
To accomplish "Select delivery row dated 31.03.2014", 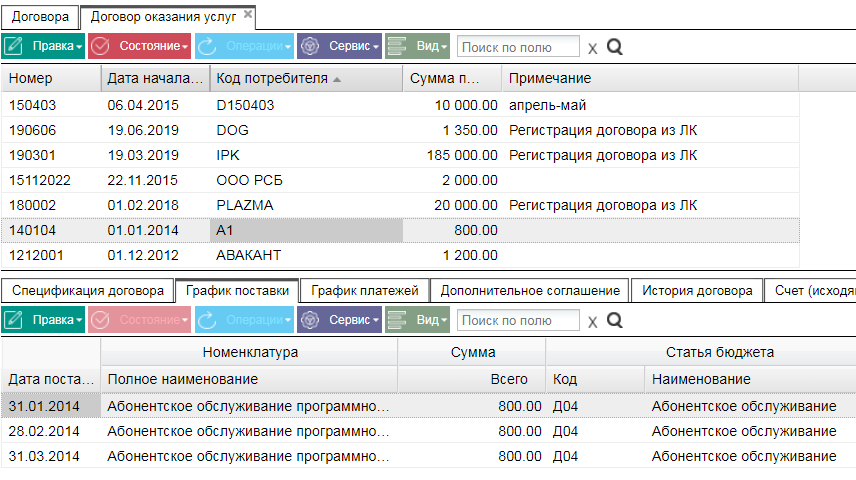I will pos(429,456).
